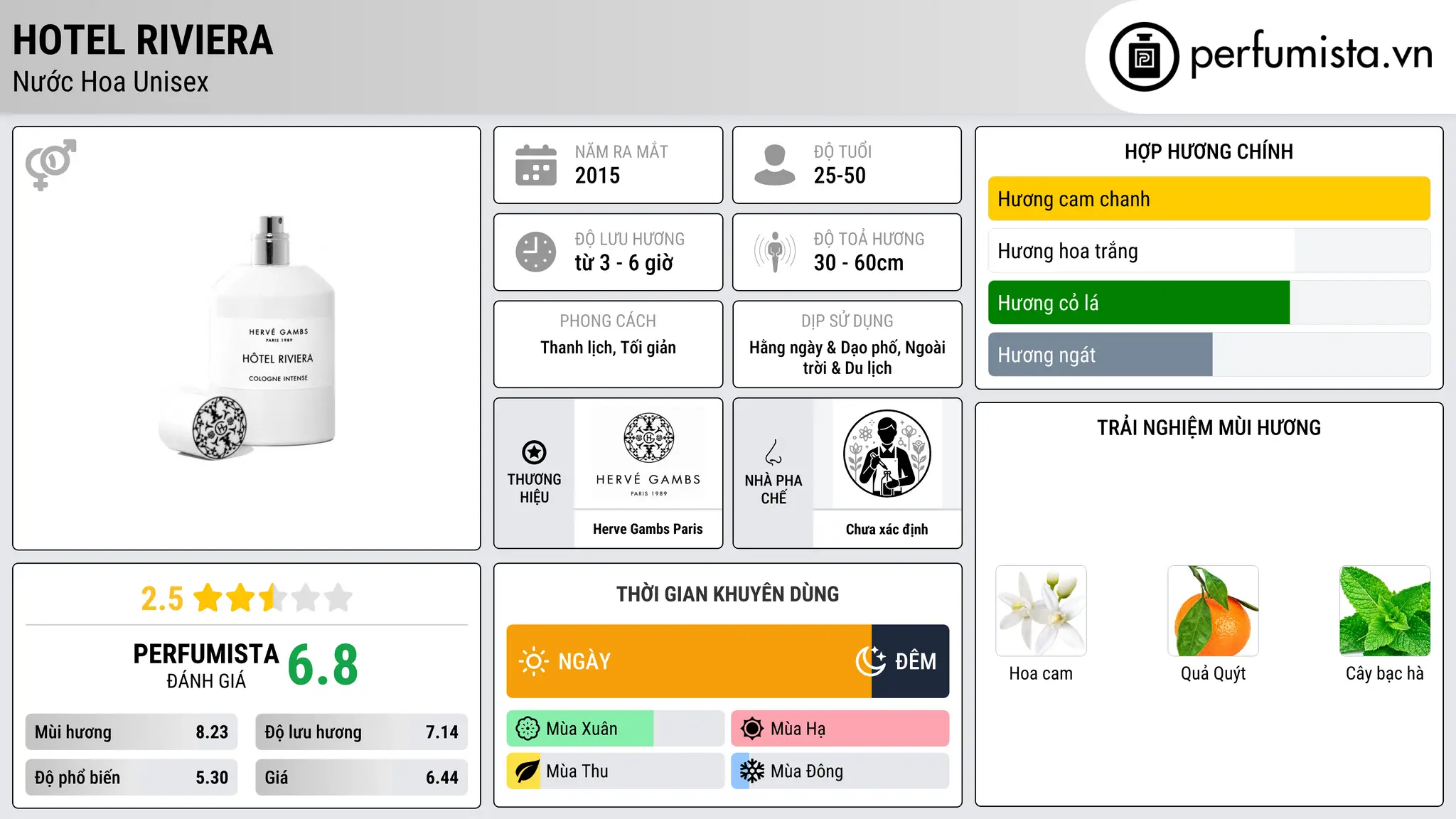This screenshot has width=1456, height=819.
Task: Click the calendar icon beside Năm ra mắt
Action: [x=536, y=165]
